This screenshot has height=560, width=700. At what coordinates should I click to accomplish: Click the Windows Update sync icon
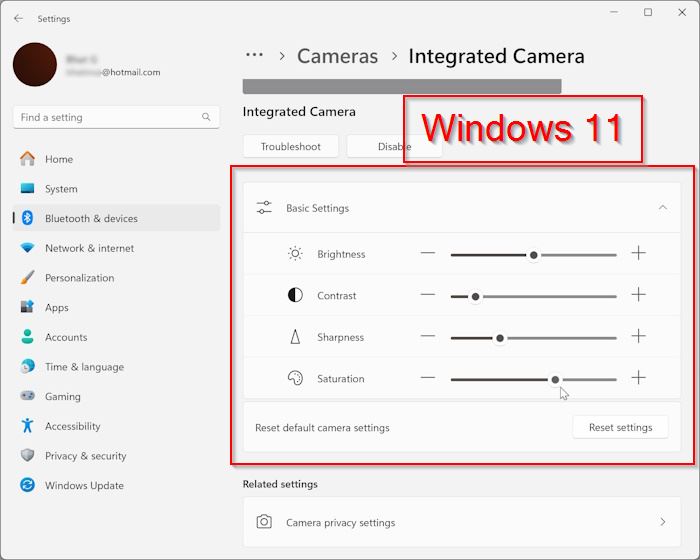click(27, 485)
